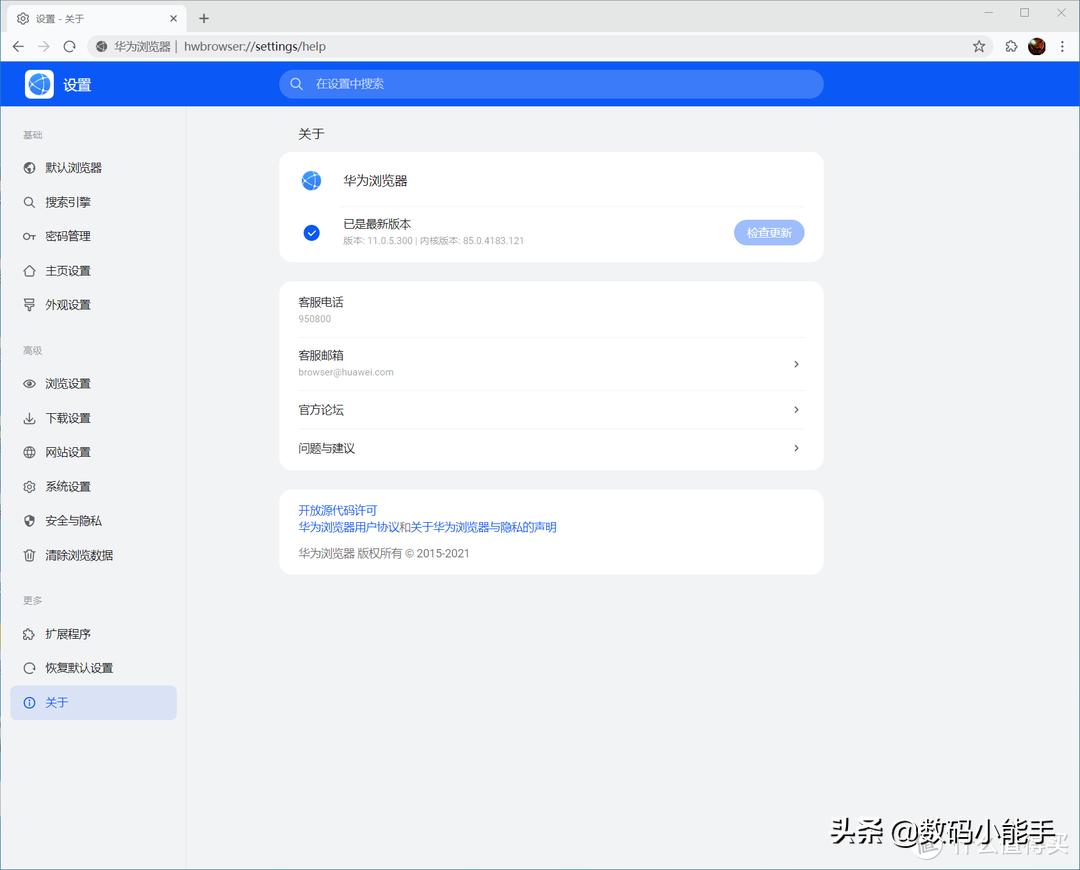
Task: Click the 客服电话 950800 entry
Action: [x=551, y=310]
